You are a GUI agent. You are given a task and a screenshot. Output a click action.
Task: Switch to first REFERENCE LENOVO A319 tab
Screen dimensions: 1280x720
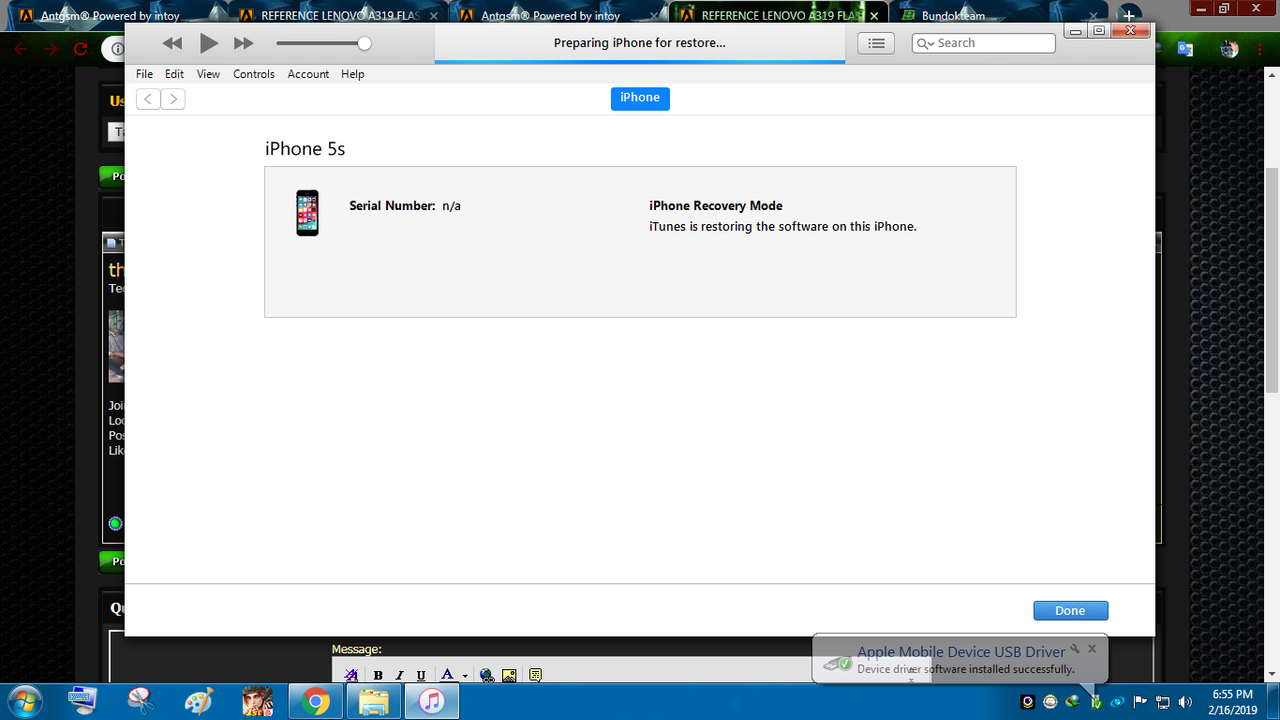pos(338,15)
